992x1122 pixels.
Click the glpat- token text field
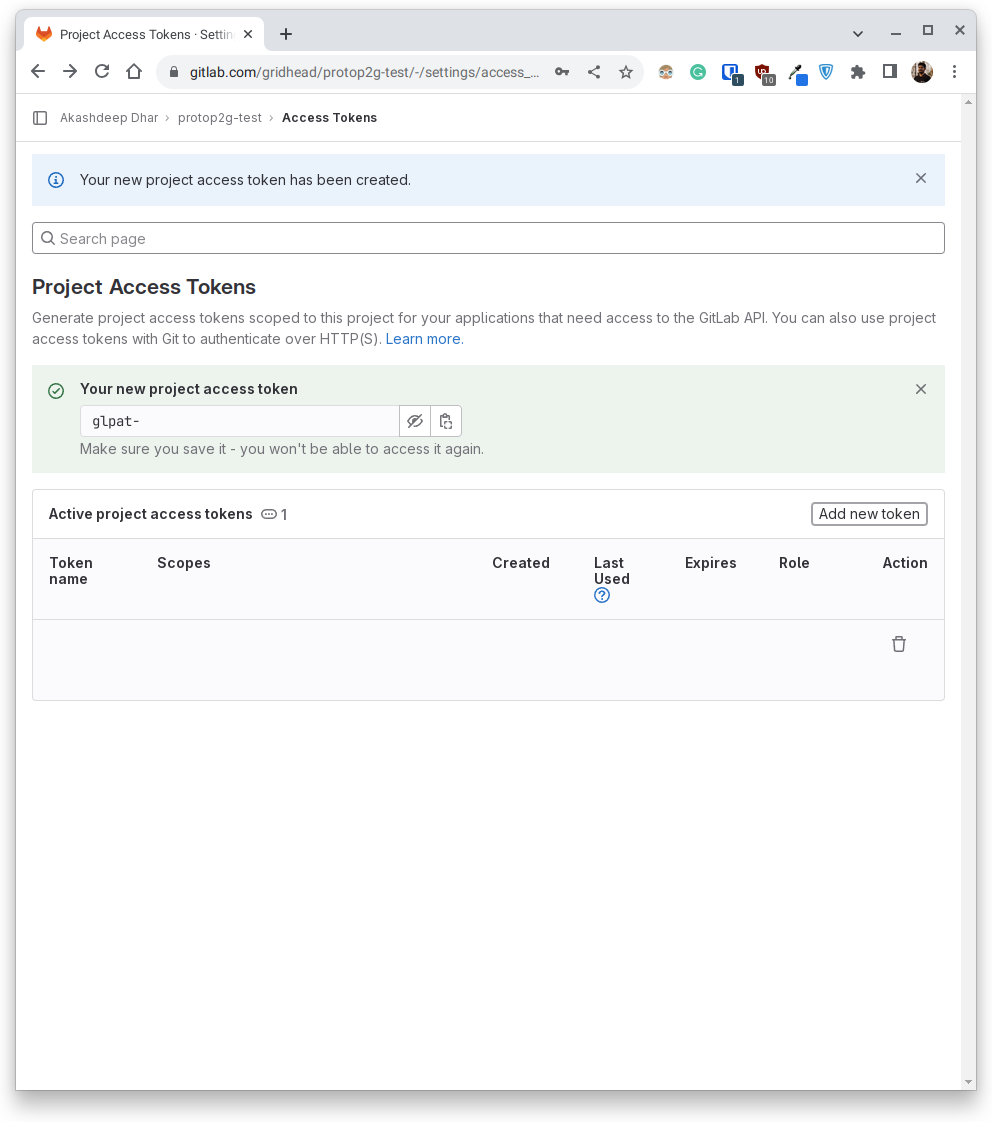coord(240,421)
